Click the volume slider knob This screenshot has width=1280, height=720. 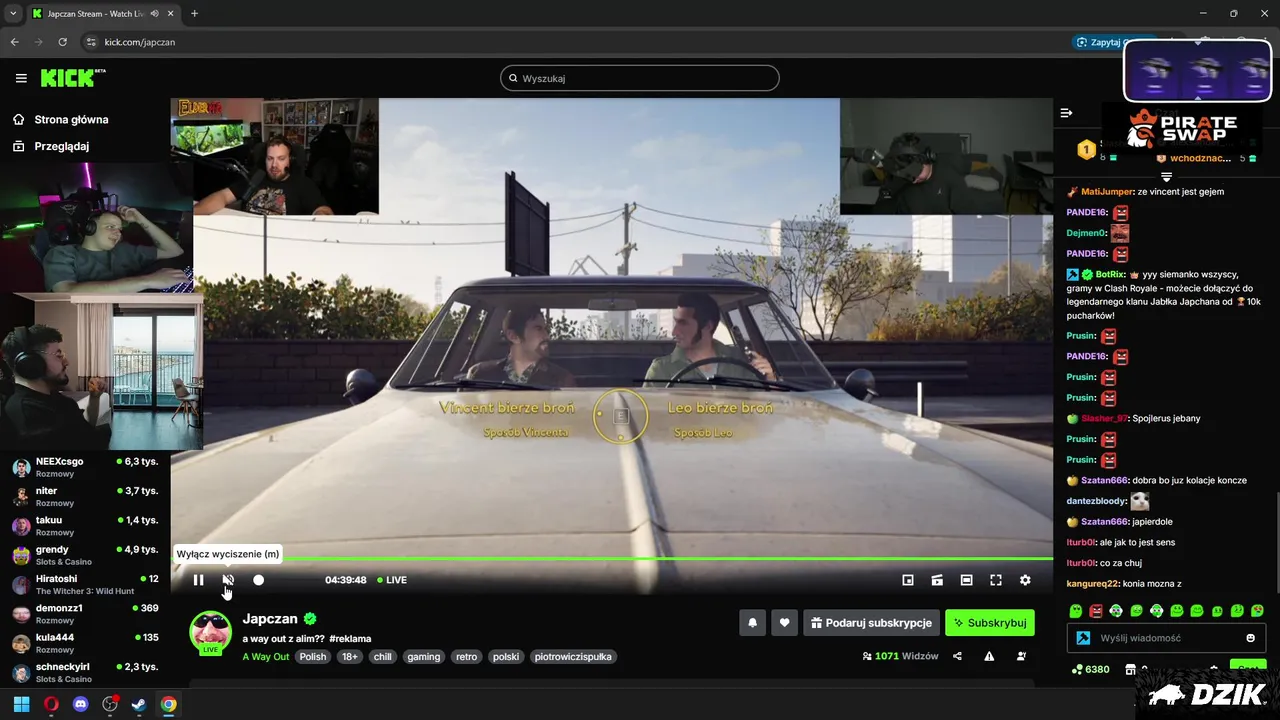258,580
